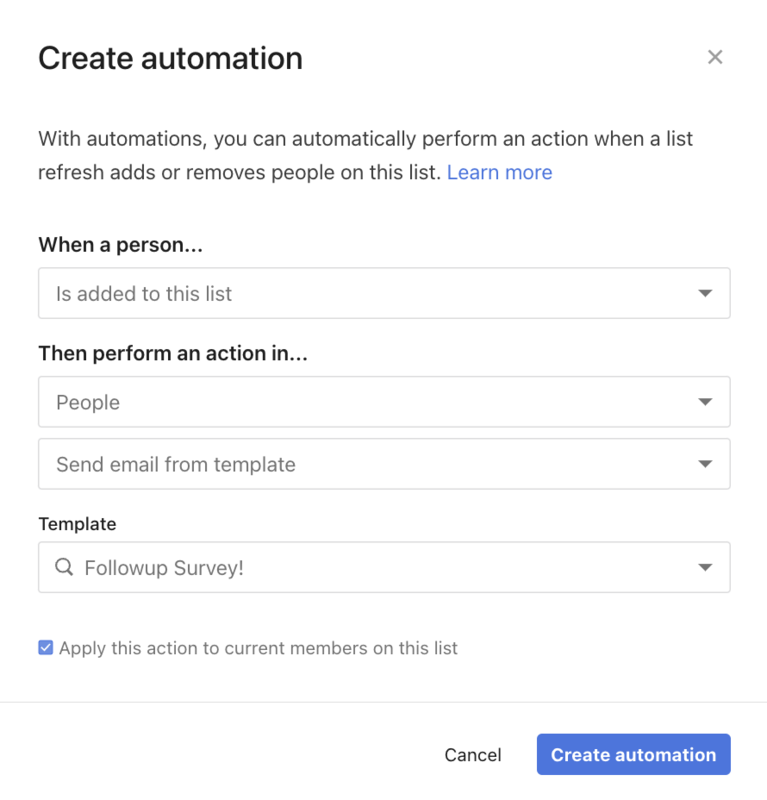Click the Template field label
Screen dimensions: 767x800
[77, 524]
